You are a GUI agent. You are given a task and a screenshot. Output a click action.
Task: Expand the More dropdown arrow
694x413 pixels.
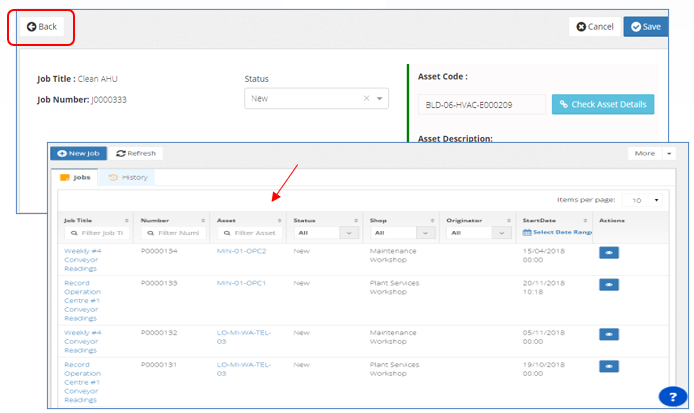(x=669, y=154)
